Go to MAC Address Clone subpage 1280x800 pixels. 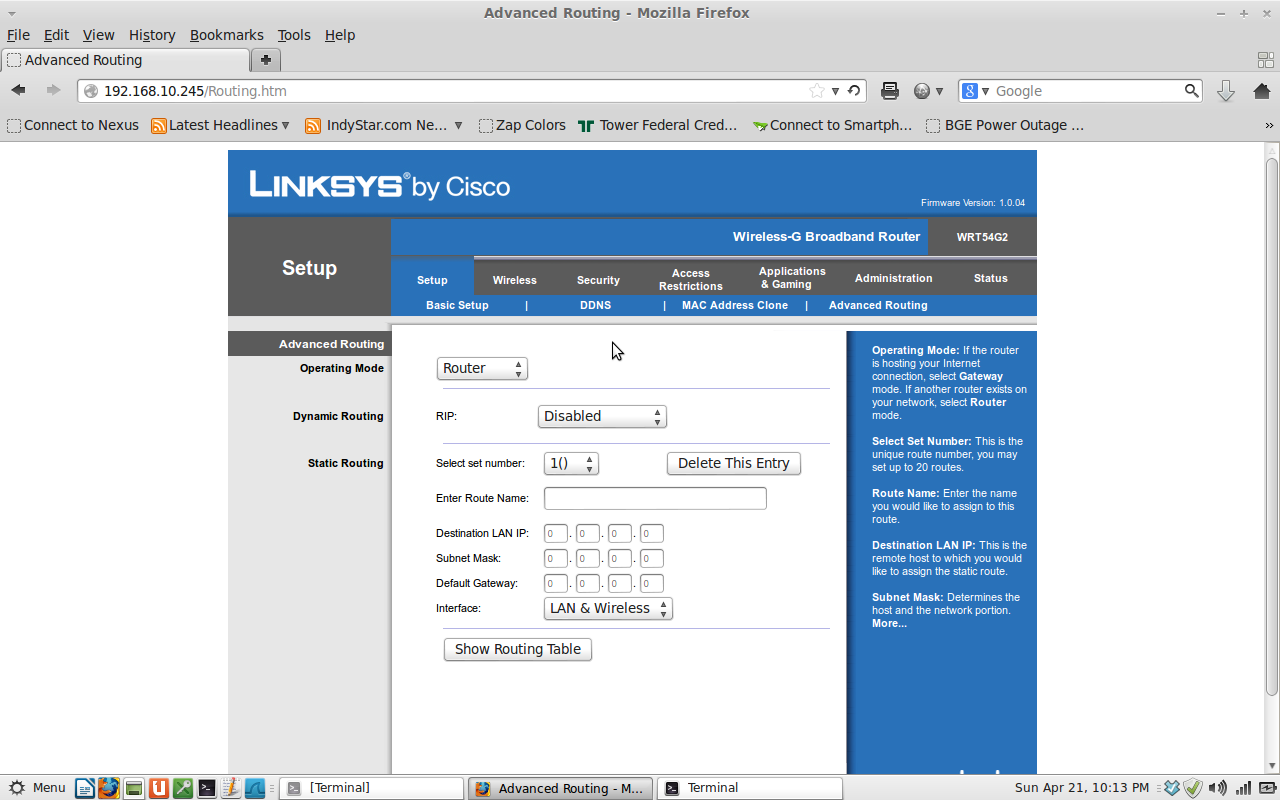[x=735, y=305]
